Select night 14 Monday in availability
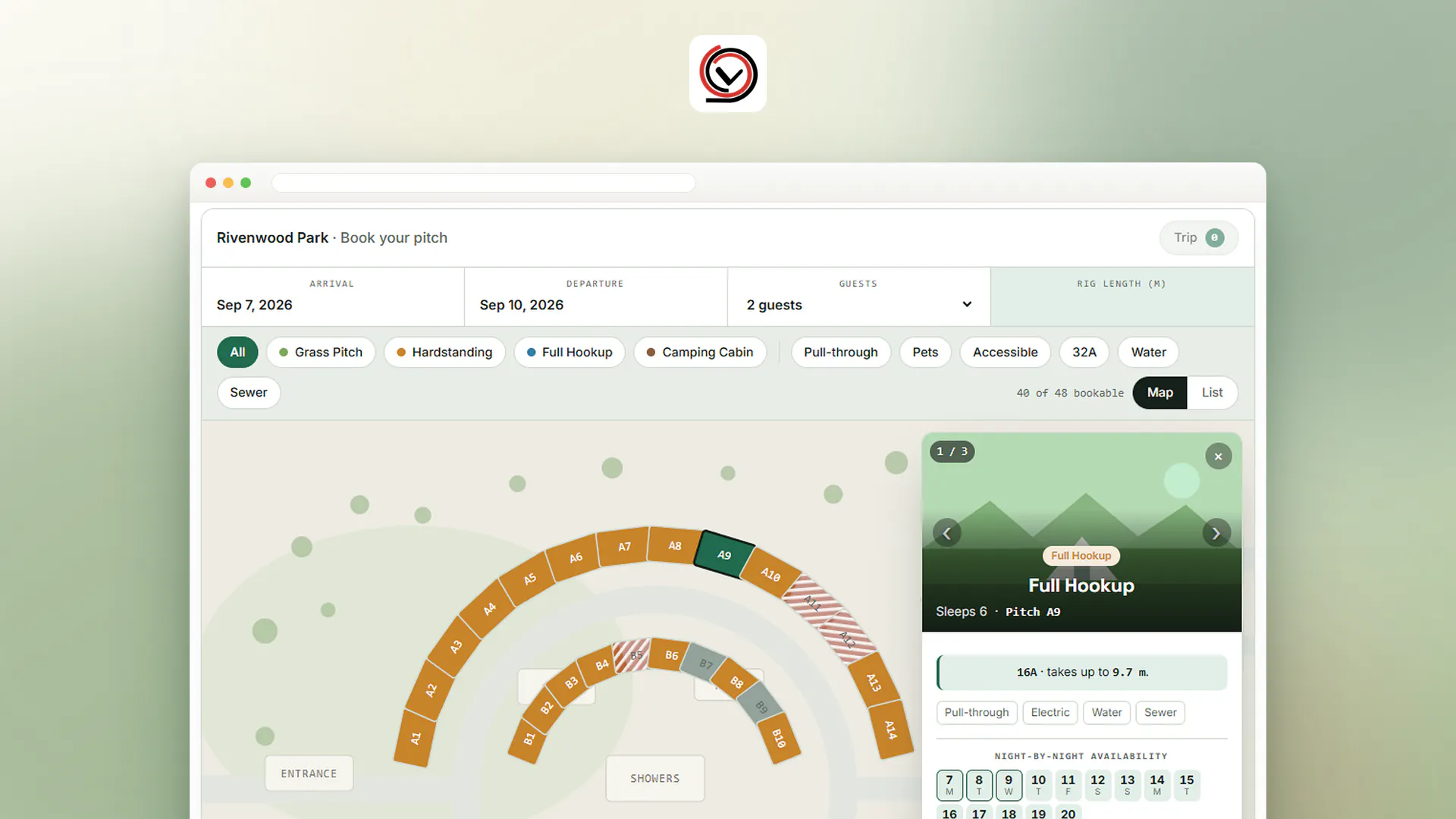 (x=1157, y=785)
